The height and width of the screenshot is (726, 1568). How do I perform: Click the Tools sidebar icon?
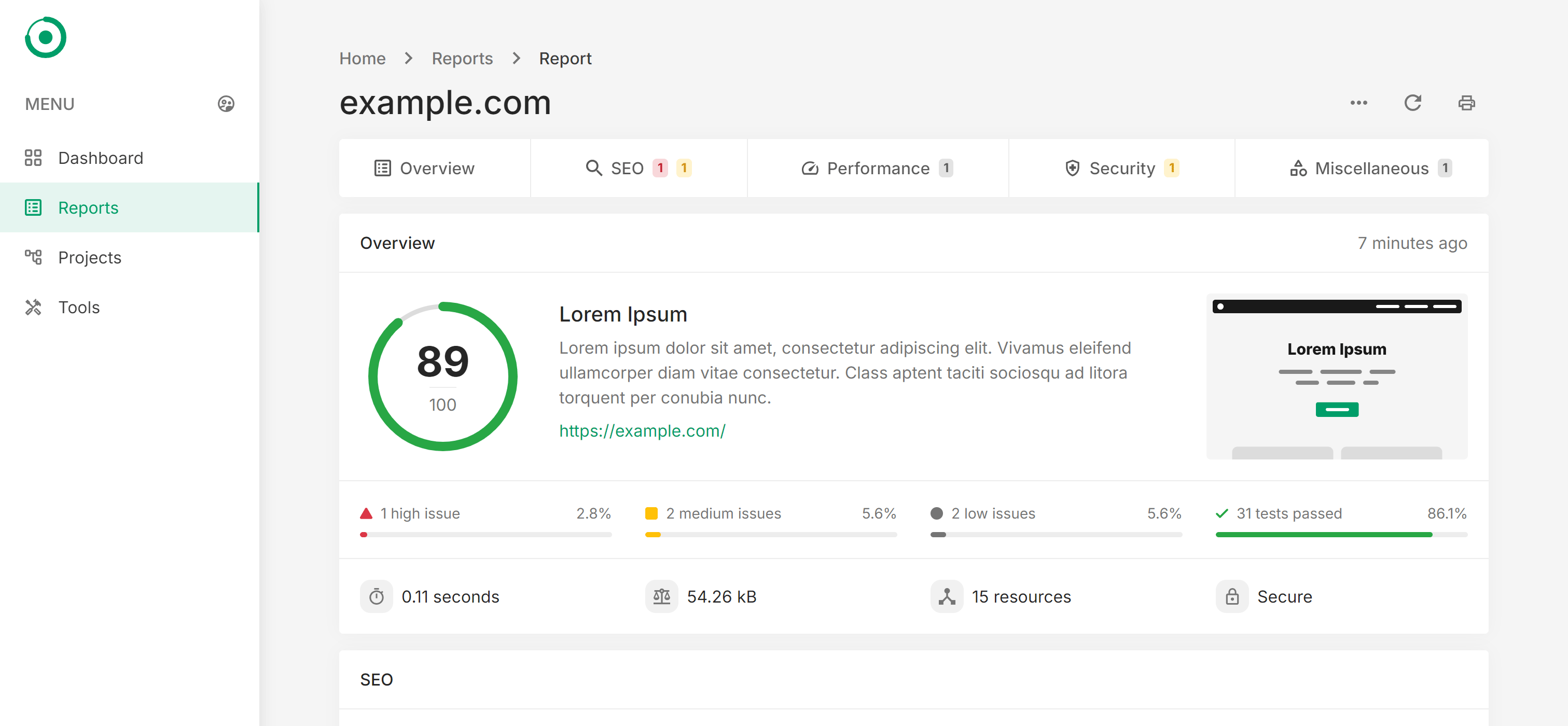pos(33,307)
